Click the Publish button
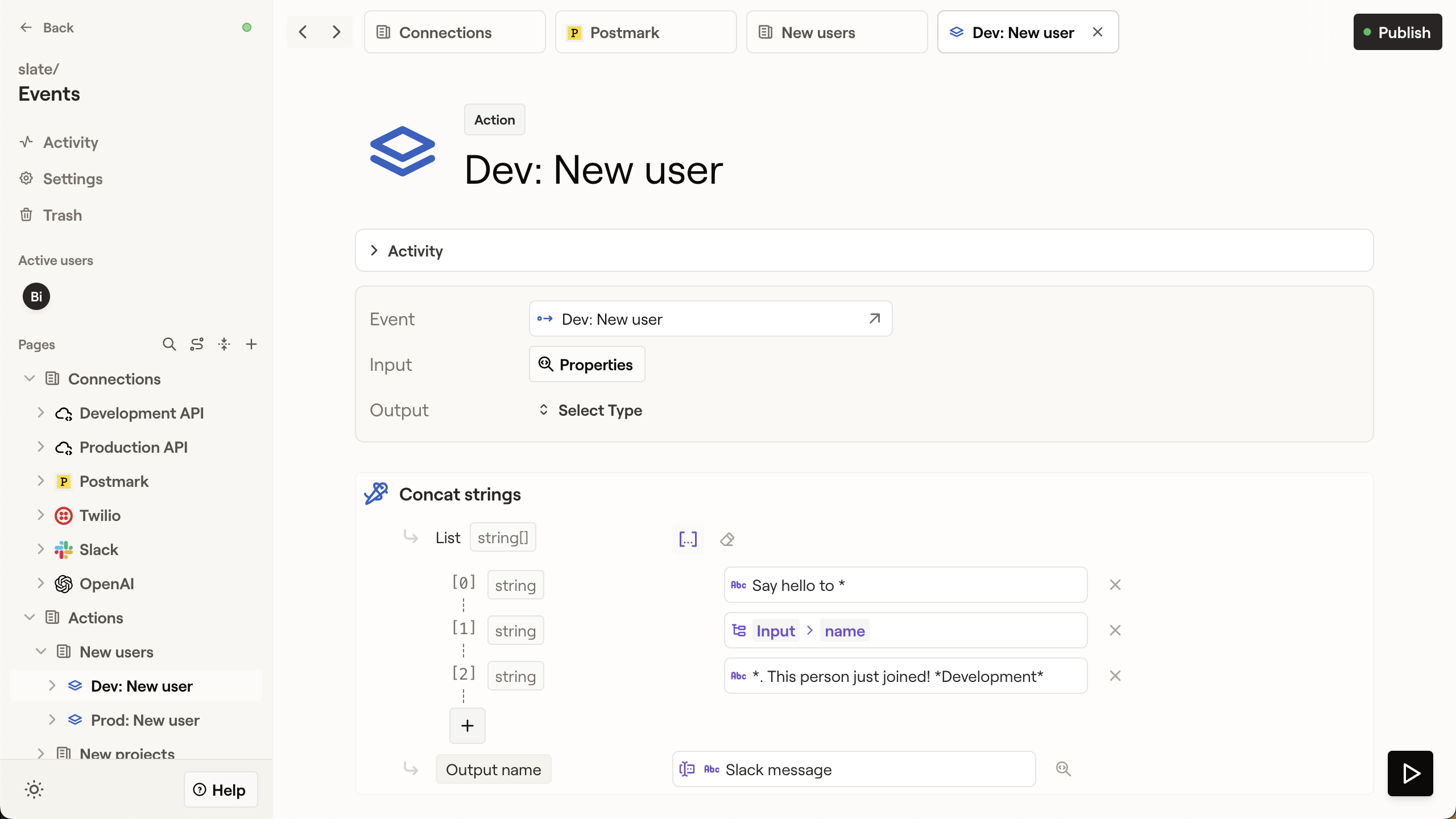The height and width of the screenshot is (819, 1456). [1397, 32]
